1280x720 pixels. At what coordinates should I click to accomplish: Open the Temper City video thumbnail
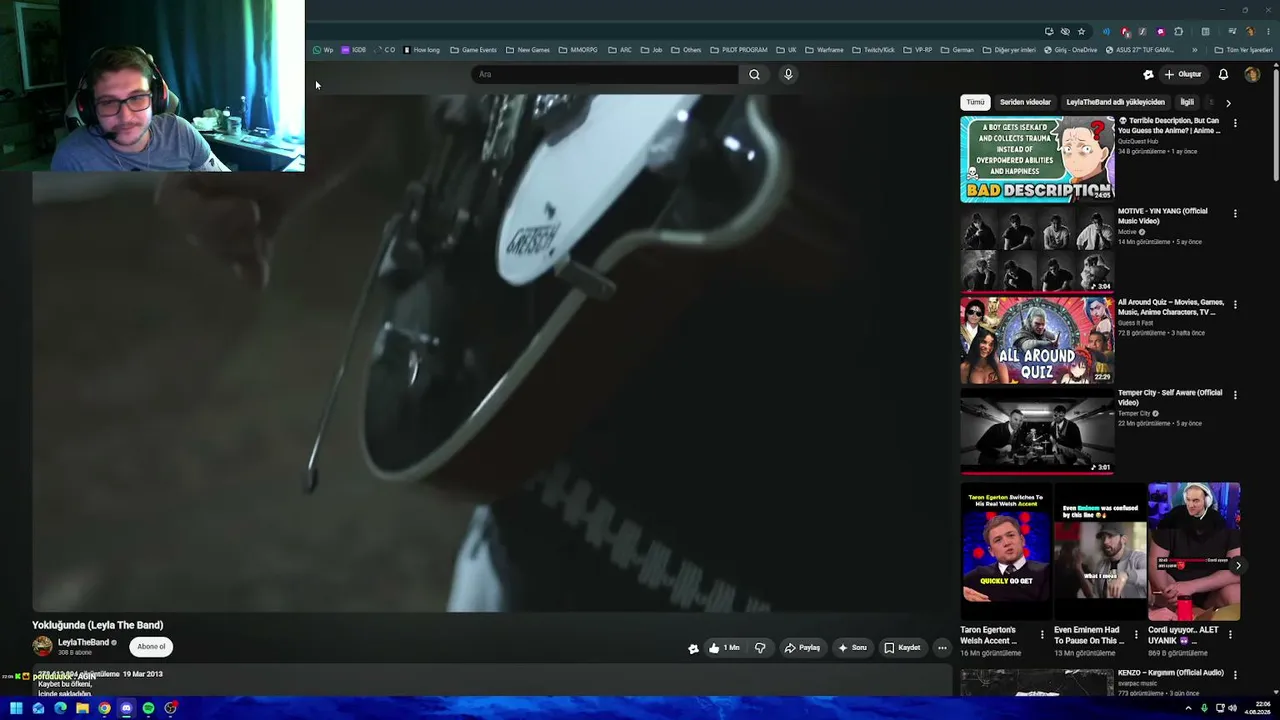1037,431
